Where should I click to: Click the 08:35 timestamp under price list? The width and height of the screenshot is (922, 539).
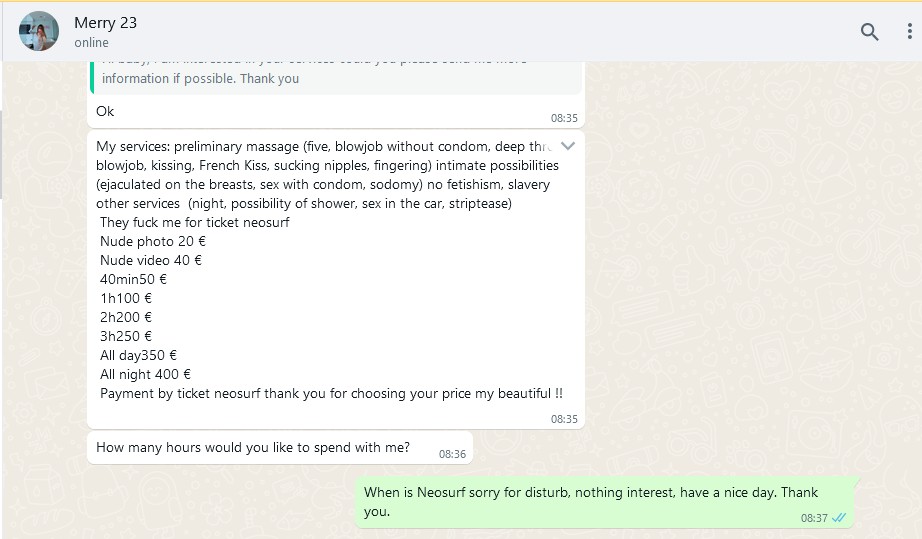[x=564, y=419]
